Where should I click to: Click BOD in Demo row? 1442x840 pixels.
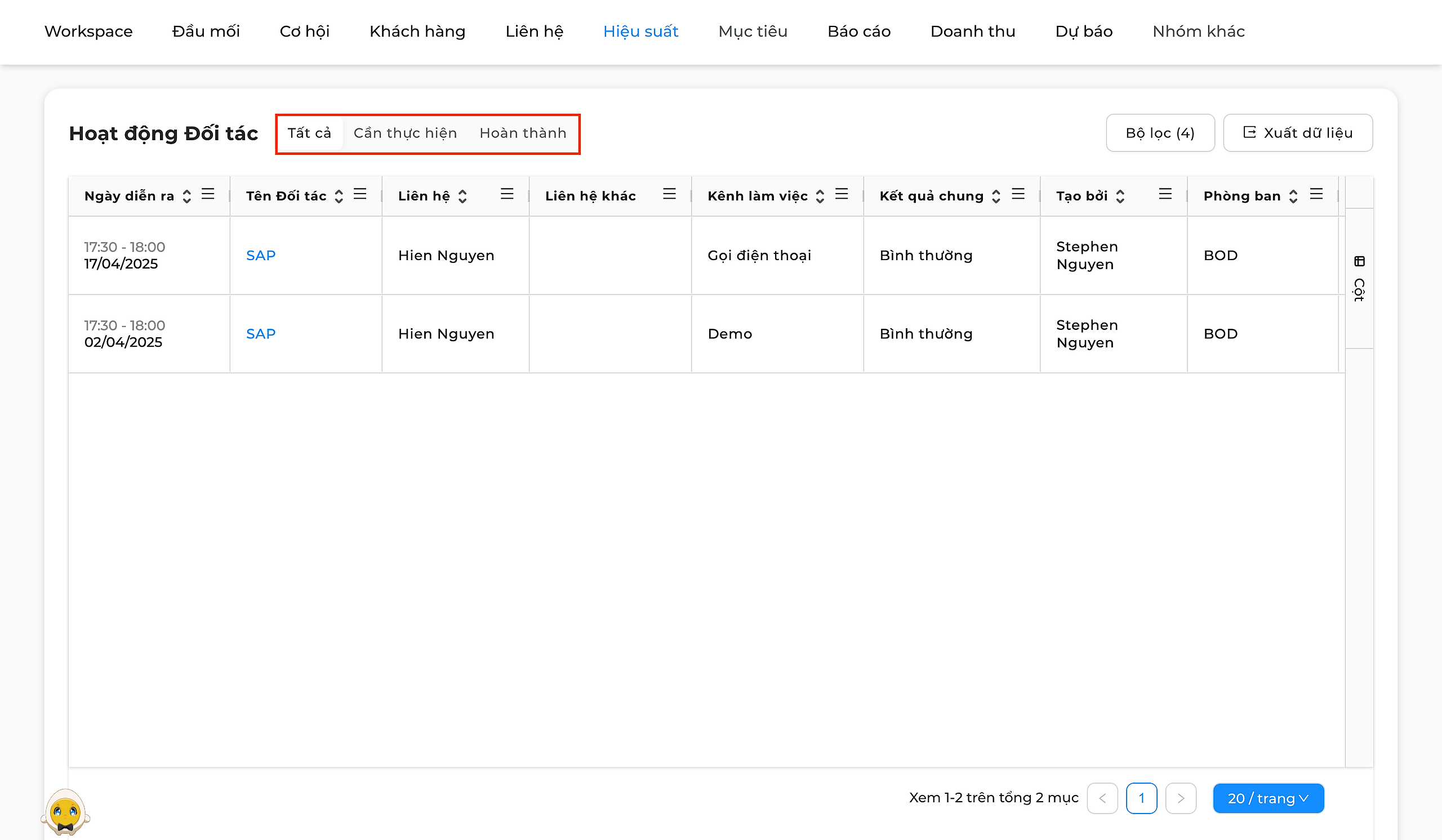1221,334
